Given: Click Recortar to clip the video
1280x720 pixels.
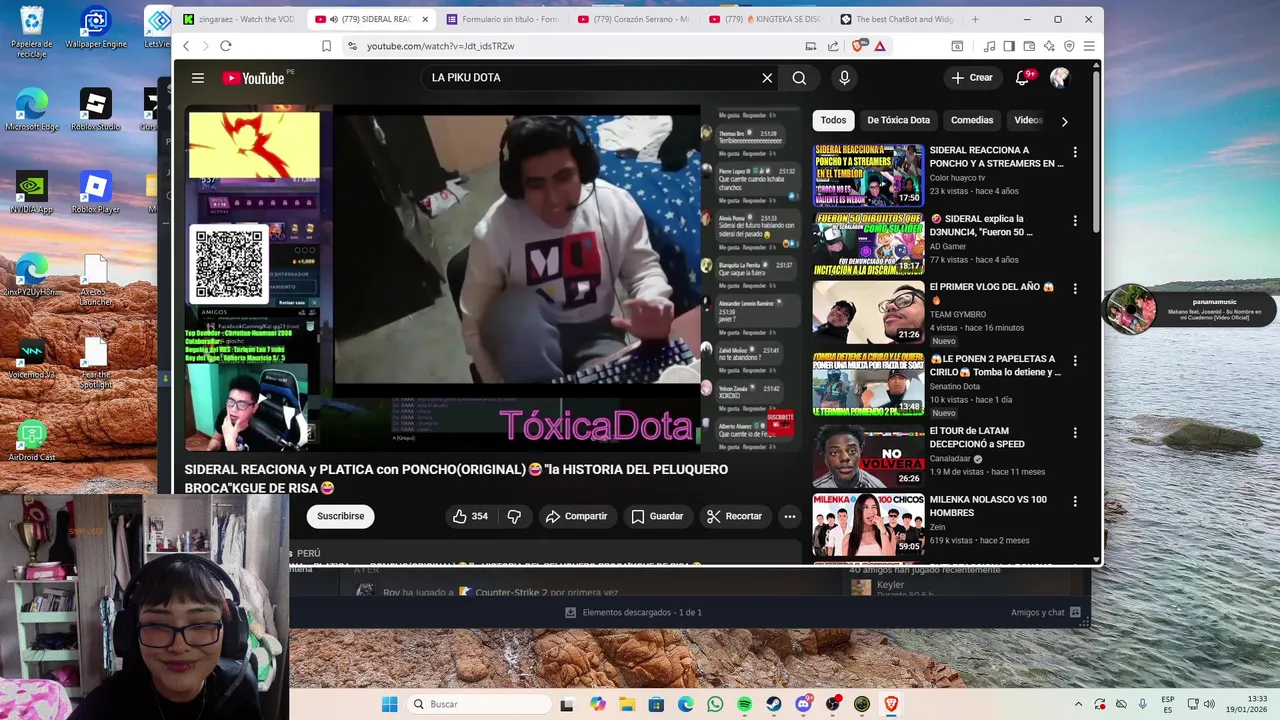Looking at the screenshot, I should point(734,516).
